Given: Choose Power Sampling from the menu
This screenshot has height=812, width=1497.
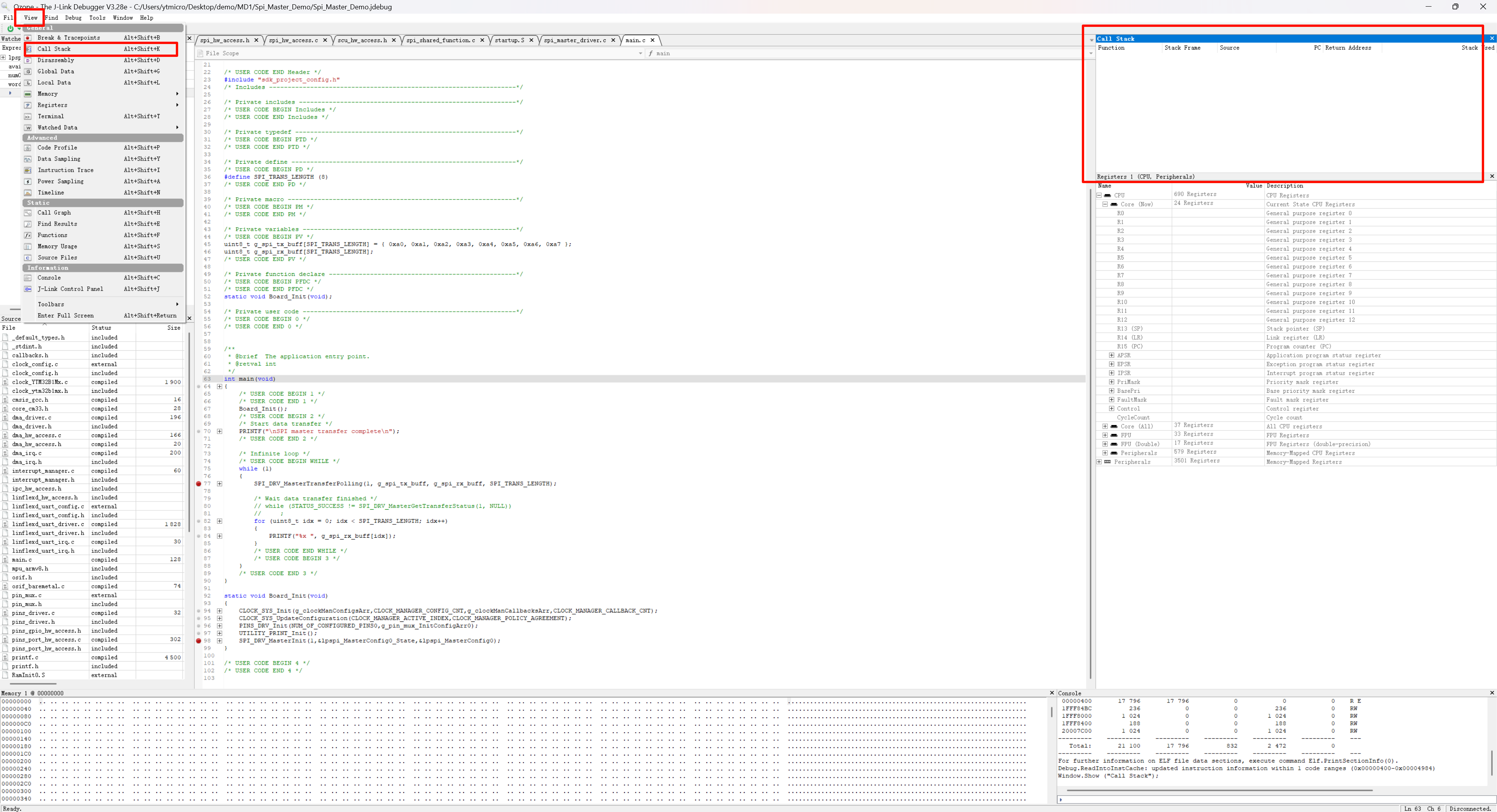Looking at the screenshot, I should [60, 182].
